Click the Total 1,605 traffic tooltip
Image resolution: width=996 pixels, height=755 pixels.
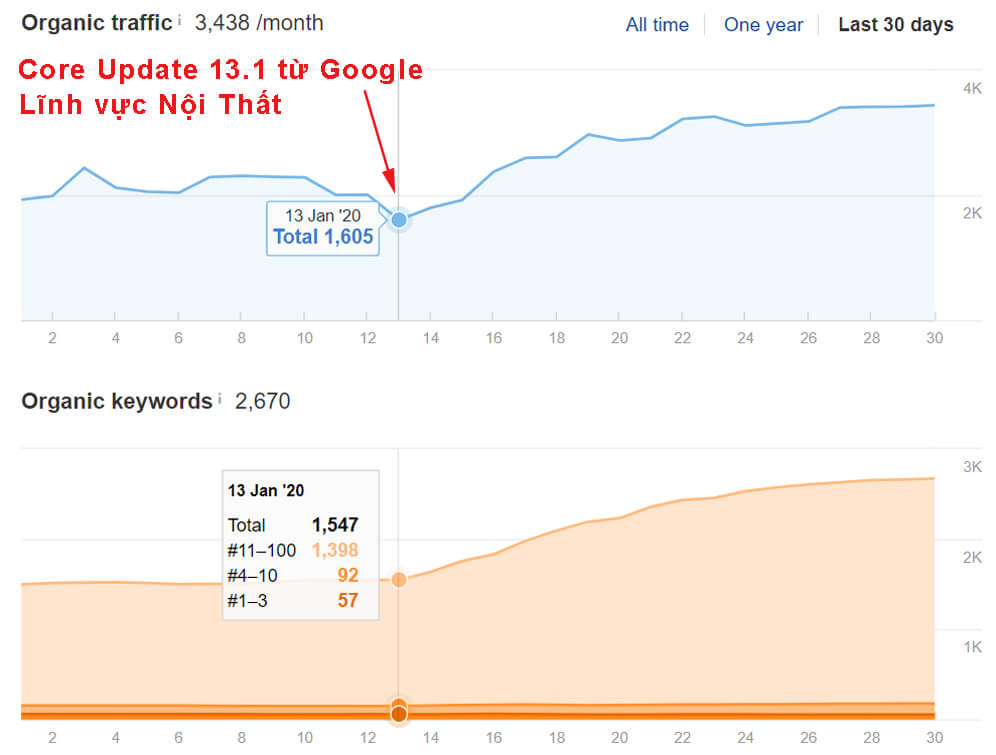tap(322, 228)
